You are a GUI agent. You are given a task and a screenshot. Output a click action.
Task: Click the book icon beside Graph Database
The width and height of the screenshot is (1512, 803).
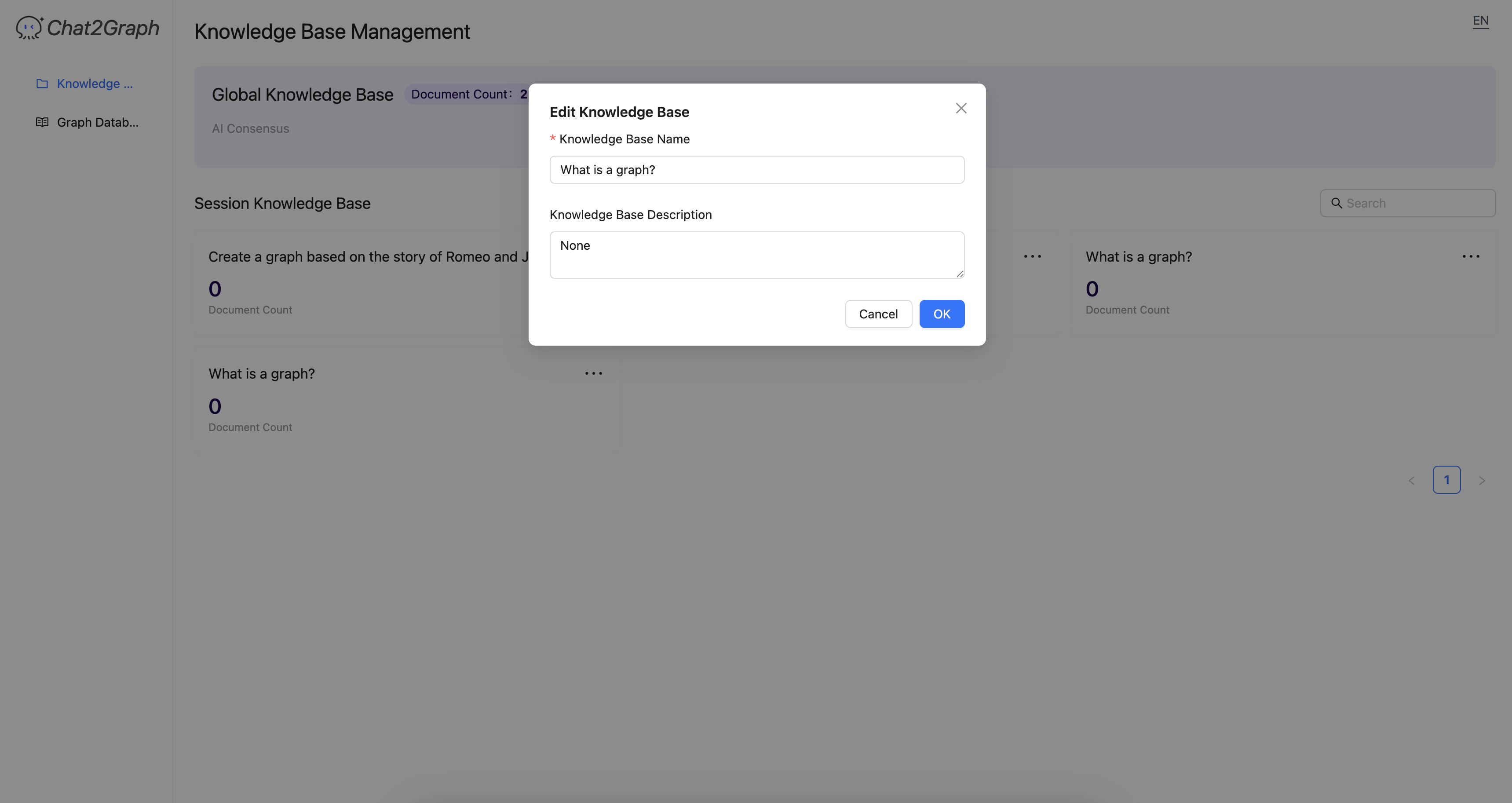[x=42, y=122]
